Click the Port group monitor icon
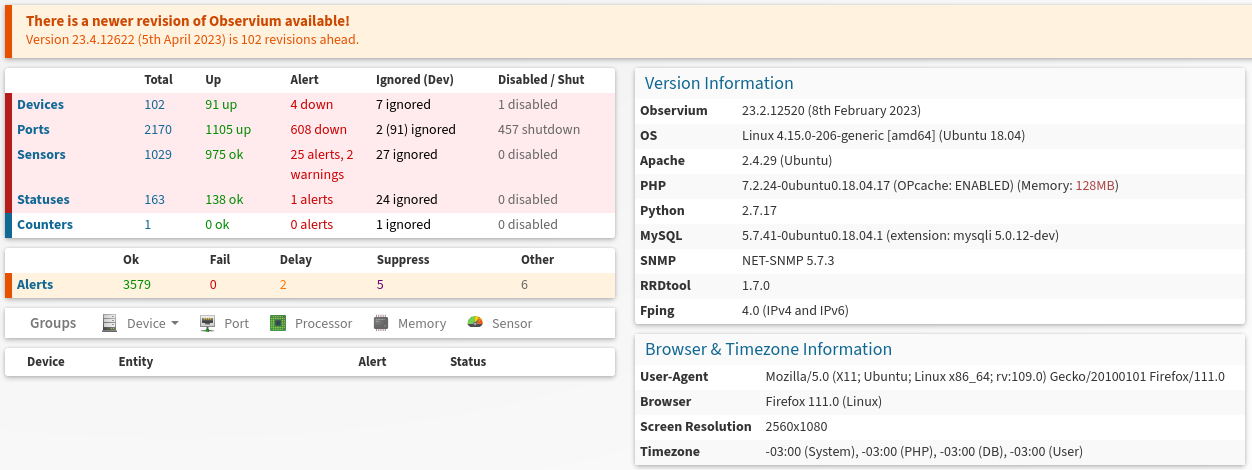This screenshot has width=1252, height=470. point(208,323)
